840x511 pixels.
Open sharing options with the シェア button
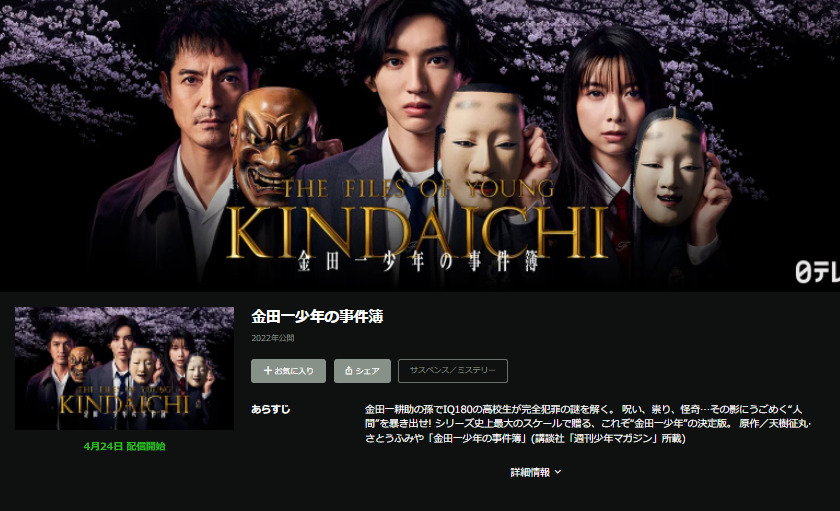(362, 371)
